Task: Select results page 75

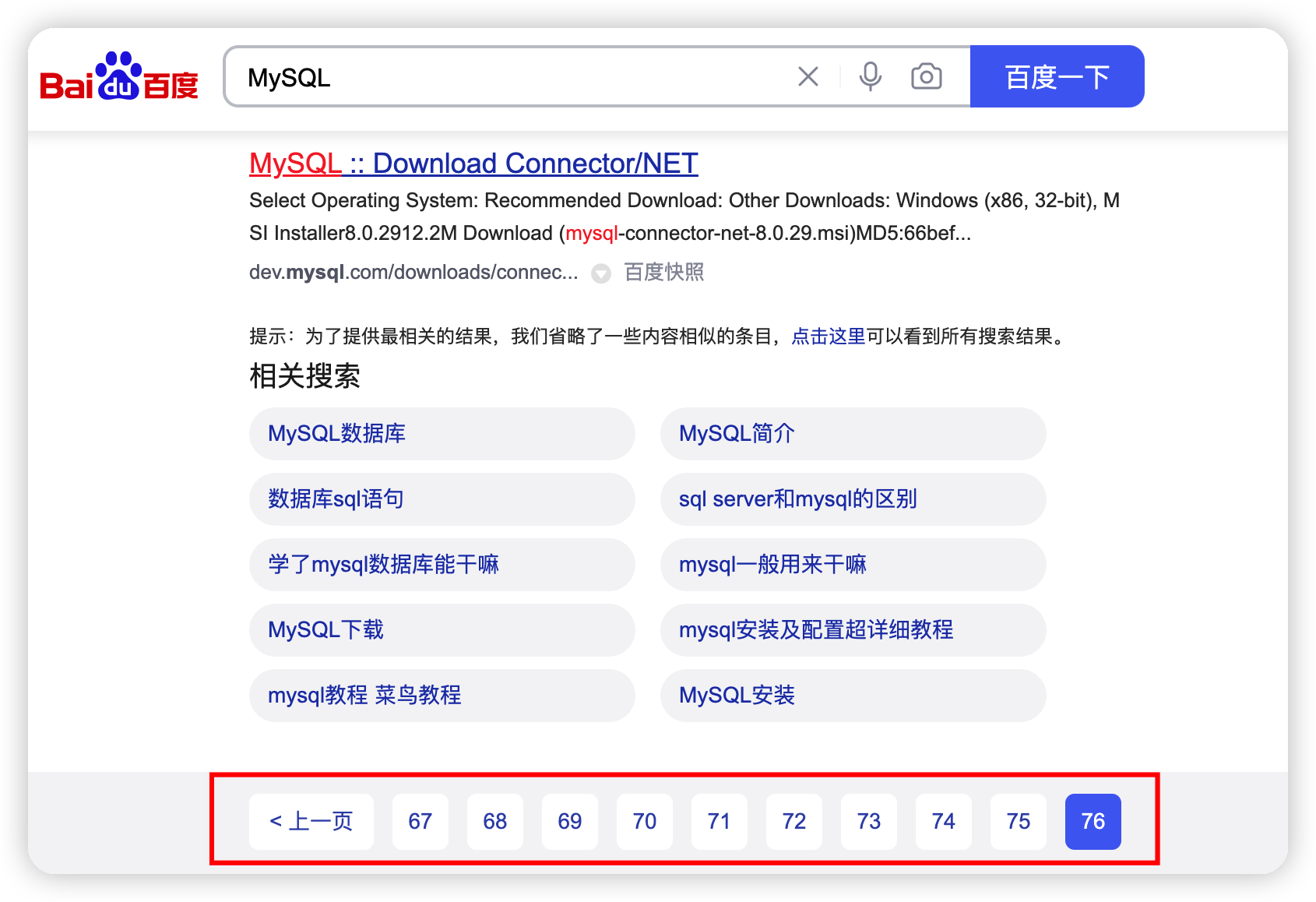Action: [x=1019, y=821]
